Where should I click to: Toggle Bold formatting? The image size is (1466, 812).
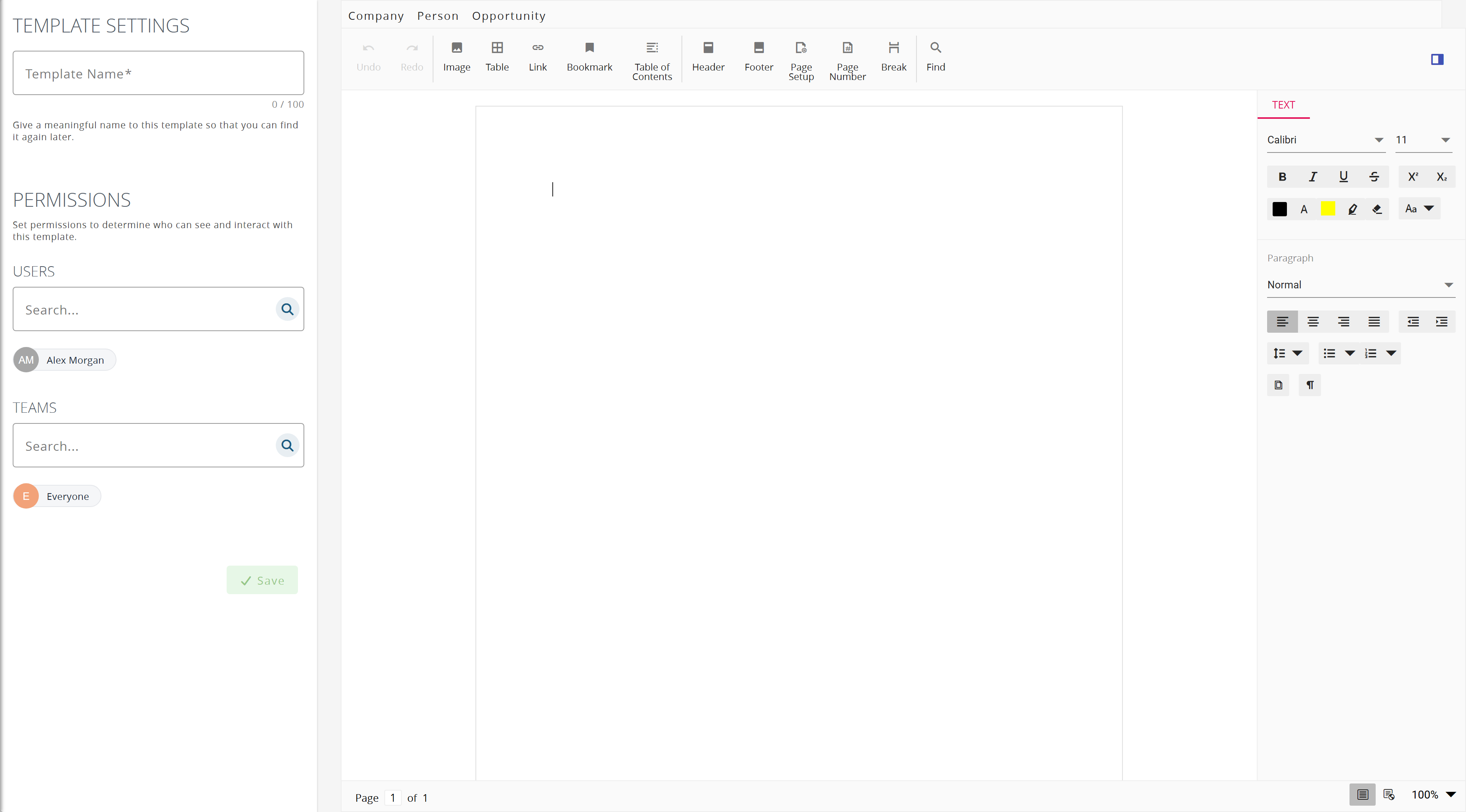pyautogui.click(x=1282, y=176)
